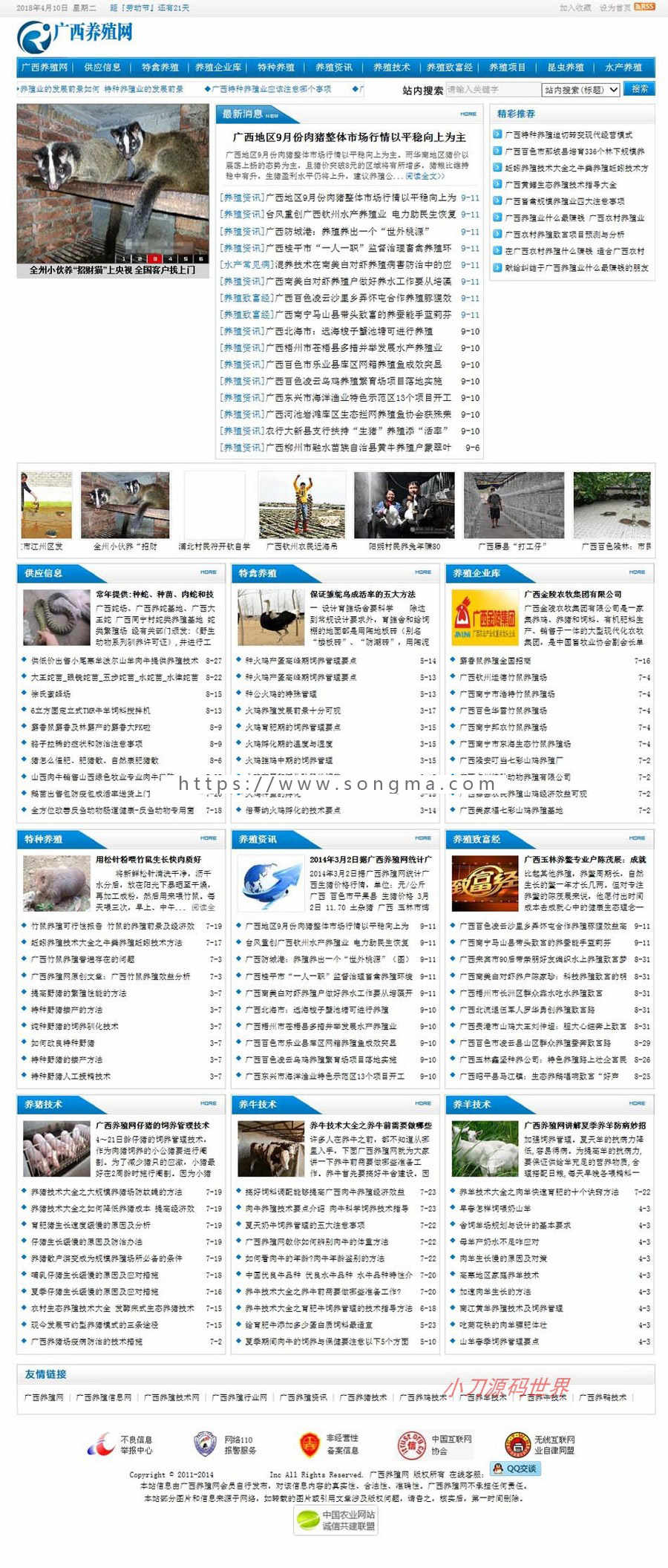
Task: Open 特禽养殖 in the navigation bar
Action: pyautogui.click(x=160, y=68)
